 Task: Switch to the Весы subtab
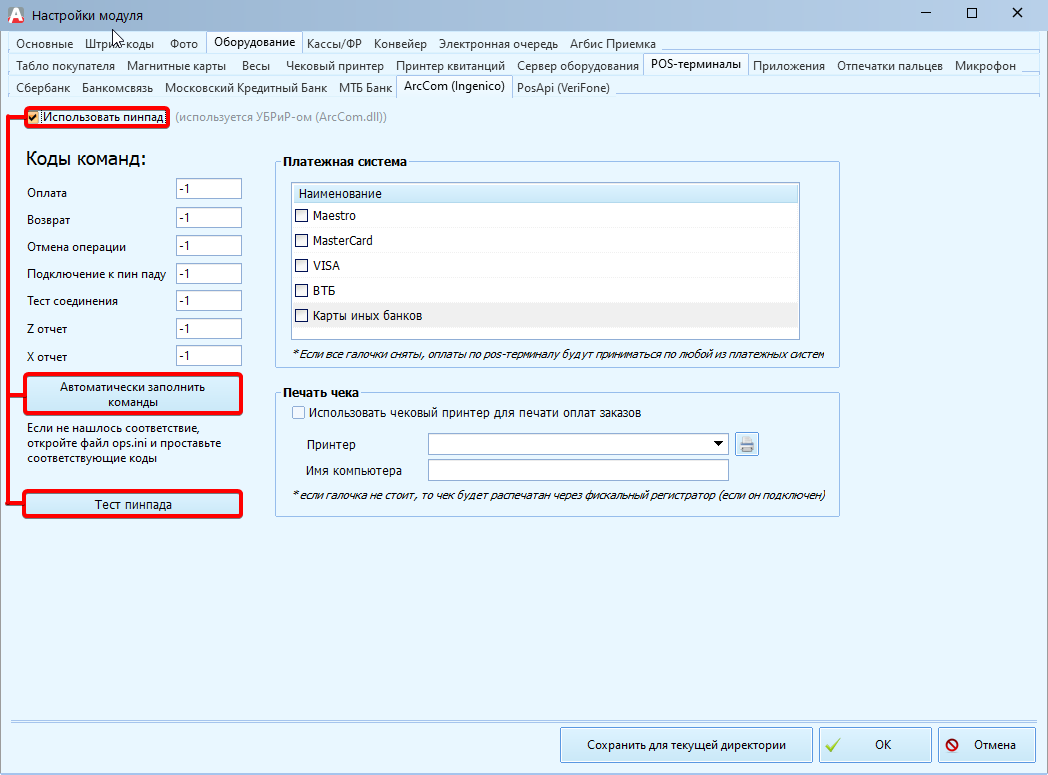click(256, 66)
